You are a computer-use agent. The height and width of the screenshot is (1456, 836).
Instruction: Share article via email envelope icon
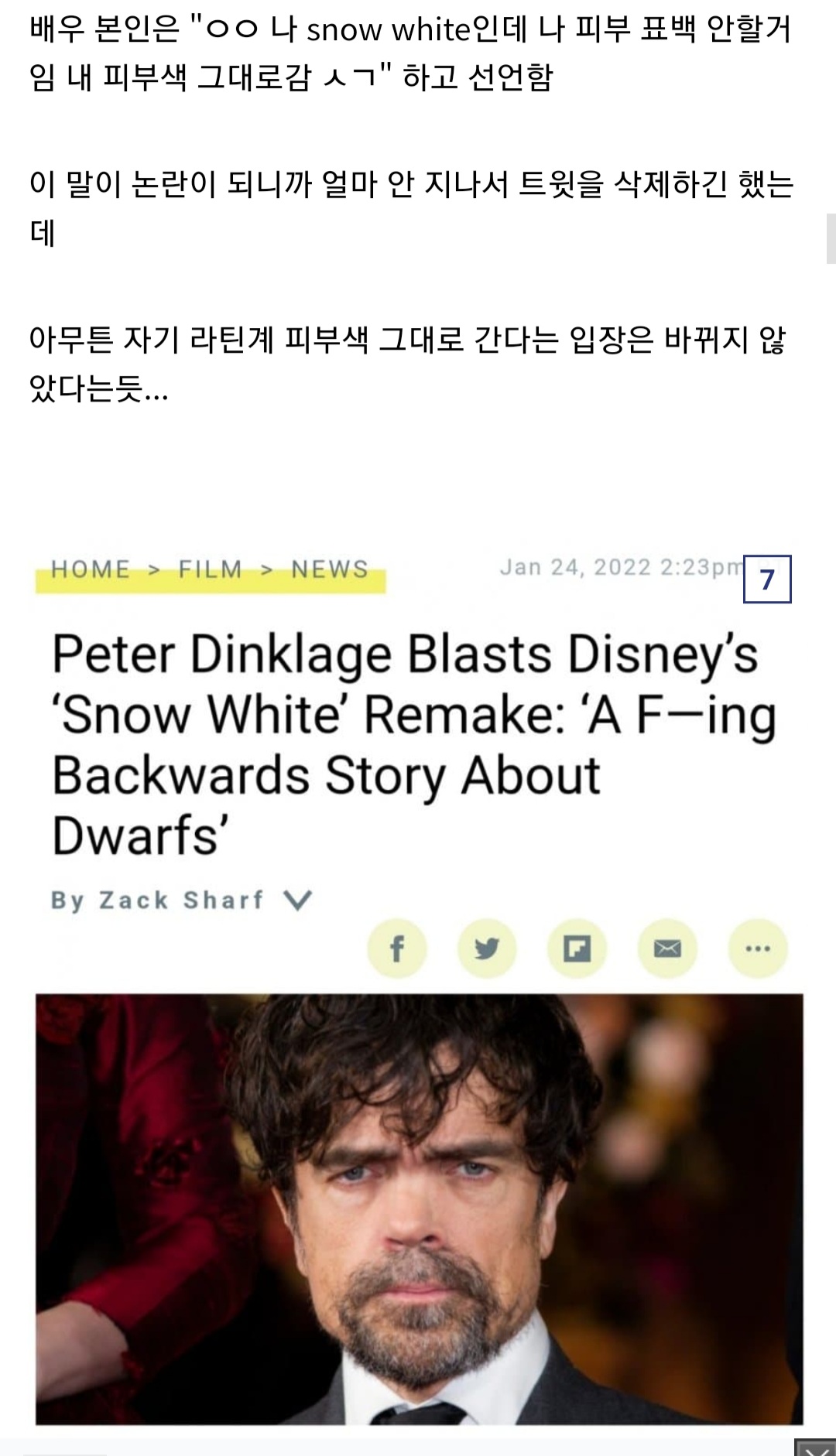click(667, 948)
